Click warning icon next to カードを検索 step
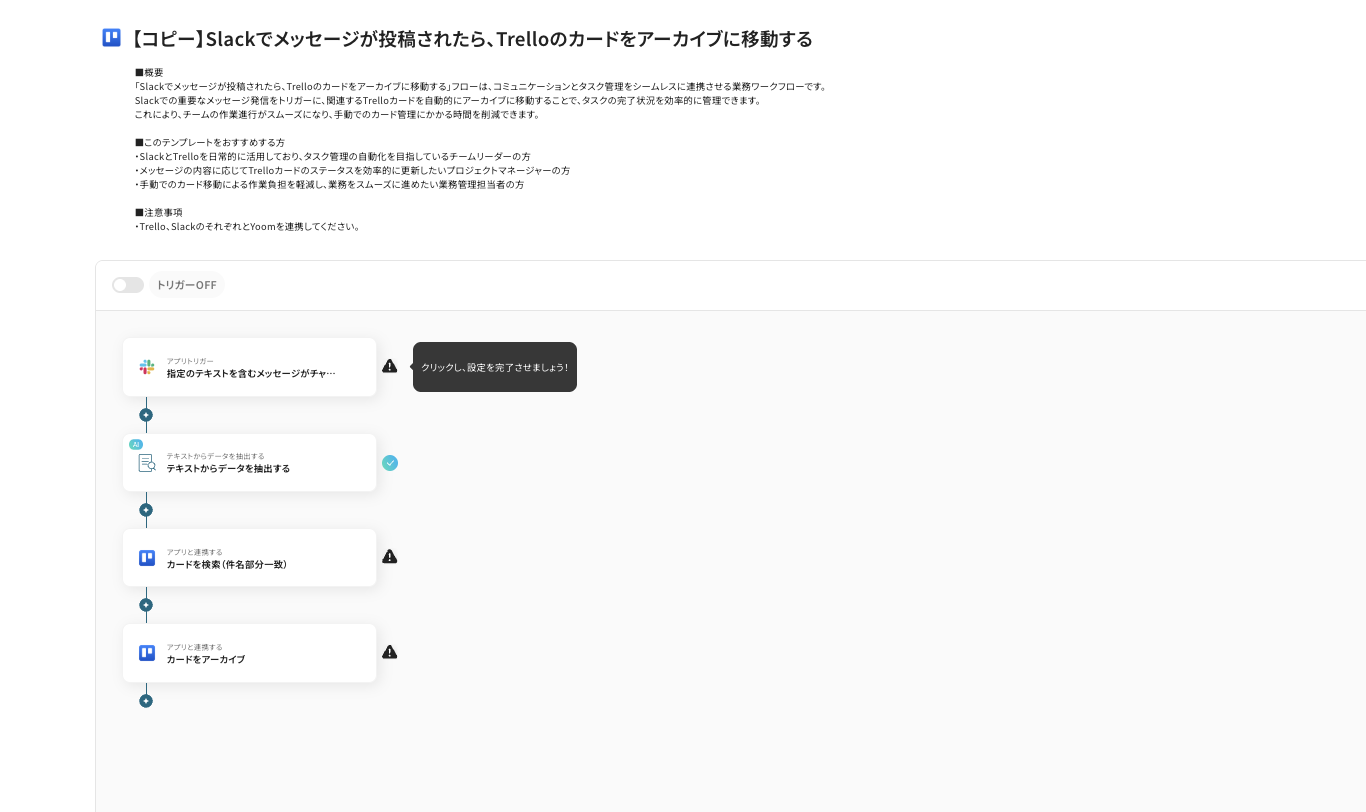1366x812 pixels. point(390,556)
